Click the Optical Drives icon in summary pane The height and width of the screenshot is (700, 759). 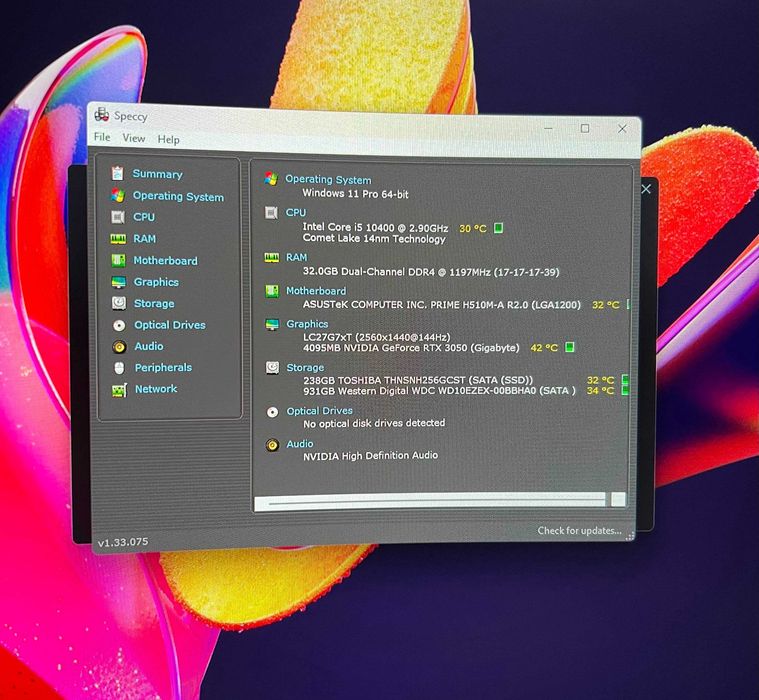click(x=273, y=412)
